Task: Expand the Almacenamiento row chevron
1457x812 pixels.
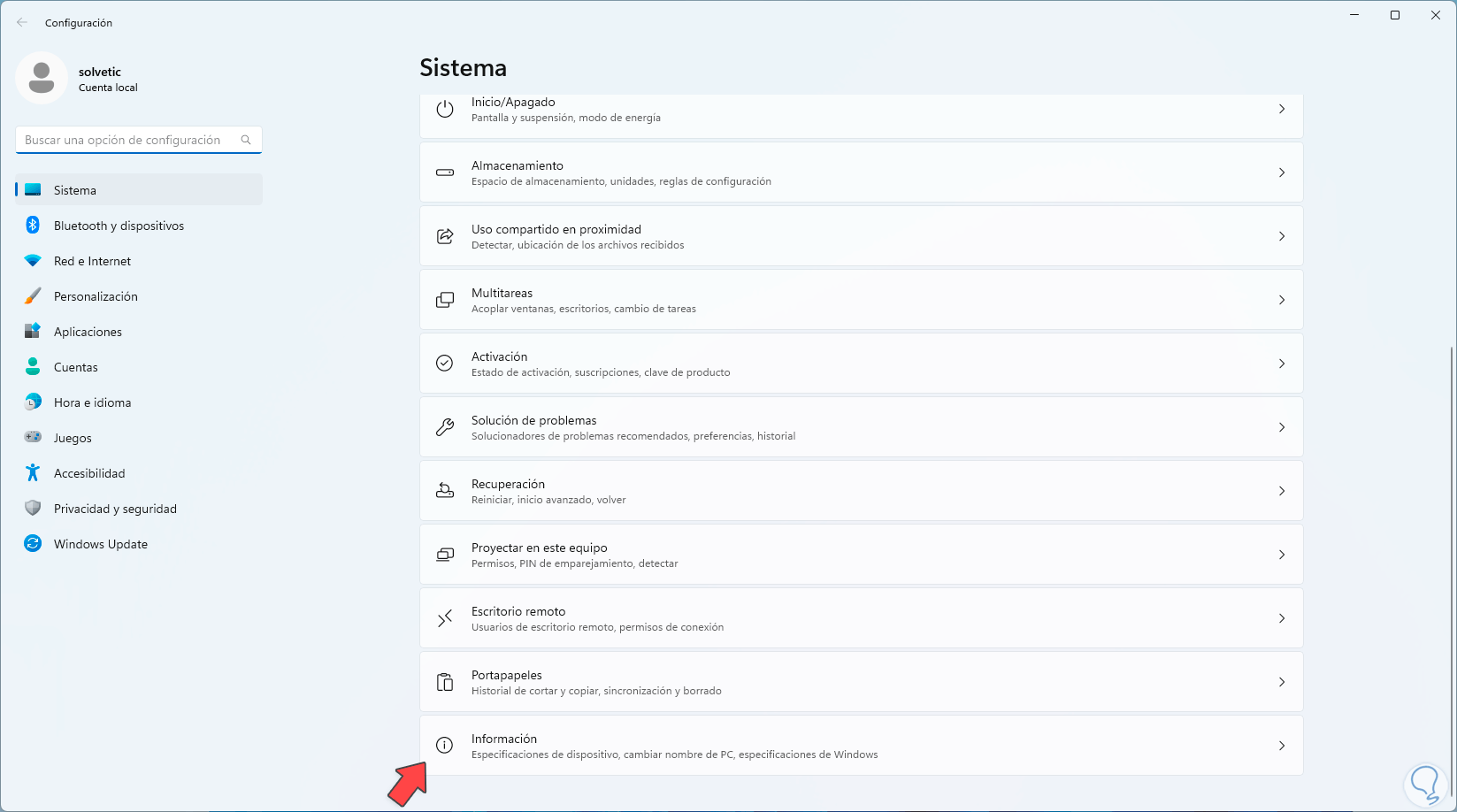Action: coord(1282,172)
